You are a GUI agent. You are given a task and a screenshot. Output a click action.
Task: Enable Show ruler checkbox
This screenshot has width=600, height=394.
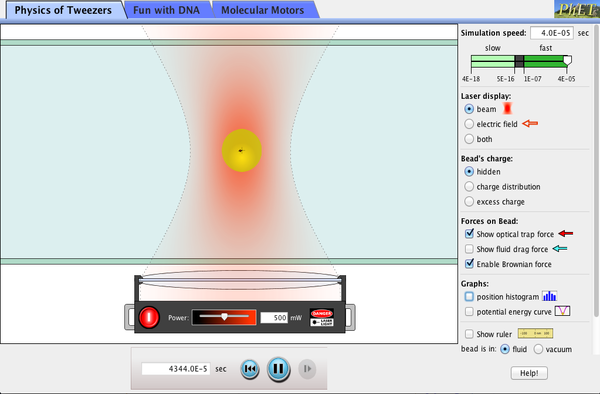[x=469, y=334]
